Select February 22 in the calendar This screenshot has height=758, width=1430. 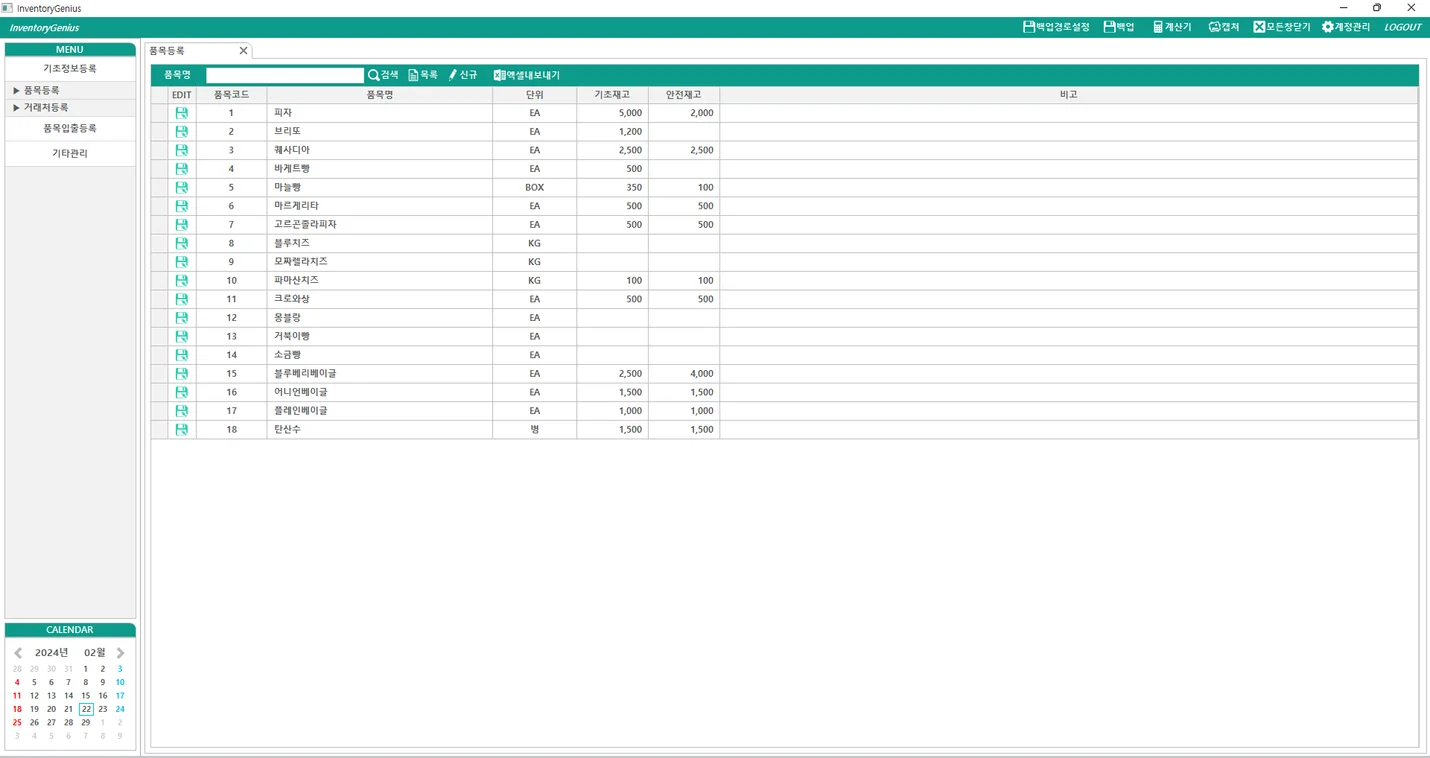(86, 709)
